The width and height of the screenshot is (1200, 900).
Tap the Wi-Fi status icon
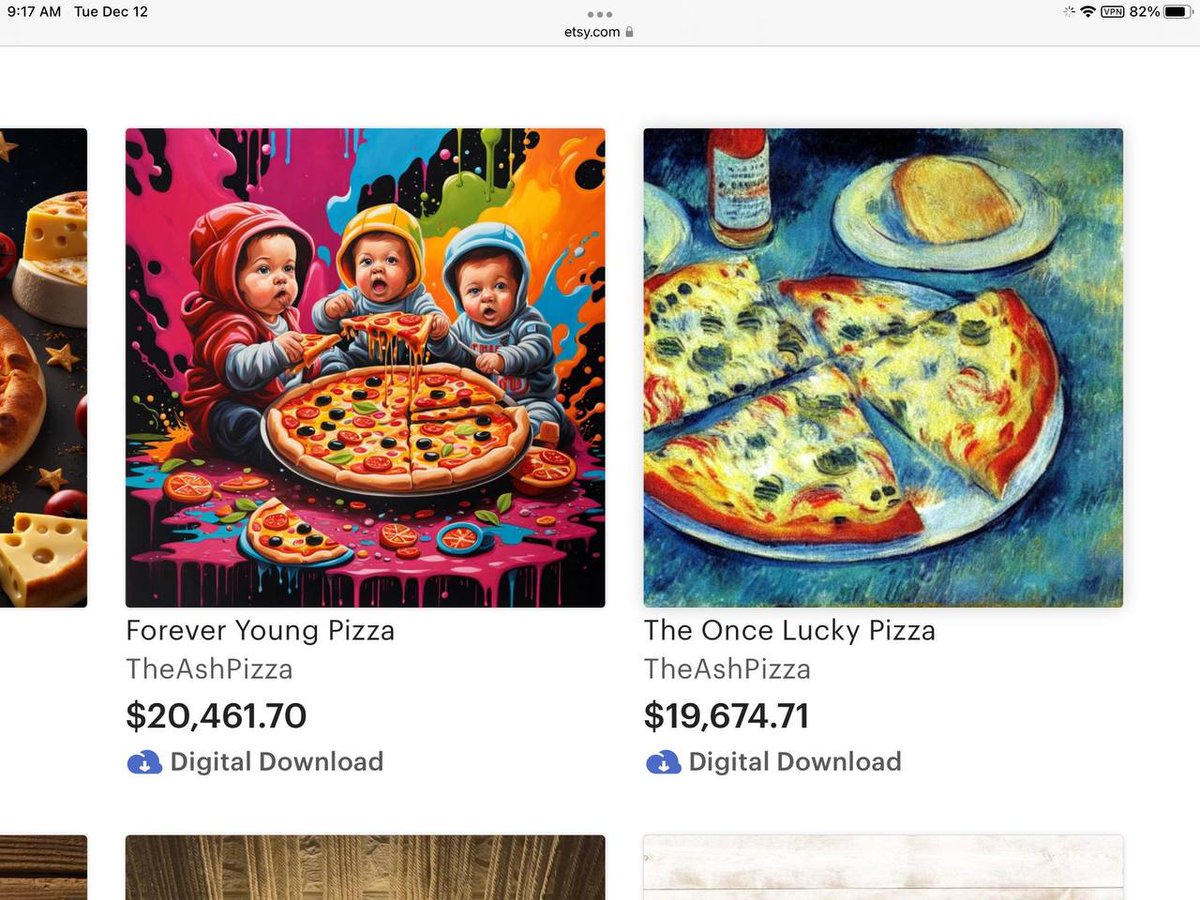1088,12
